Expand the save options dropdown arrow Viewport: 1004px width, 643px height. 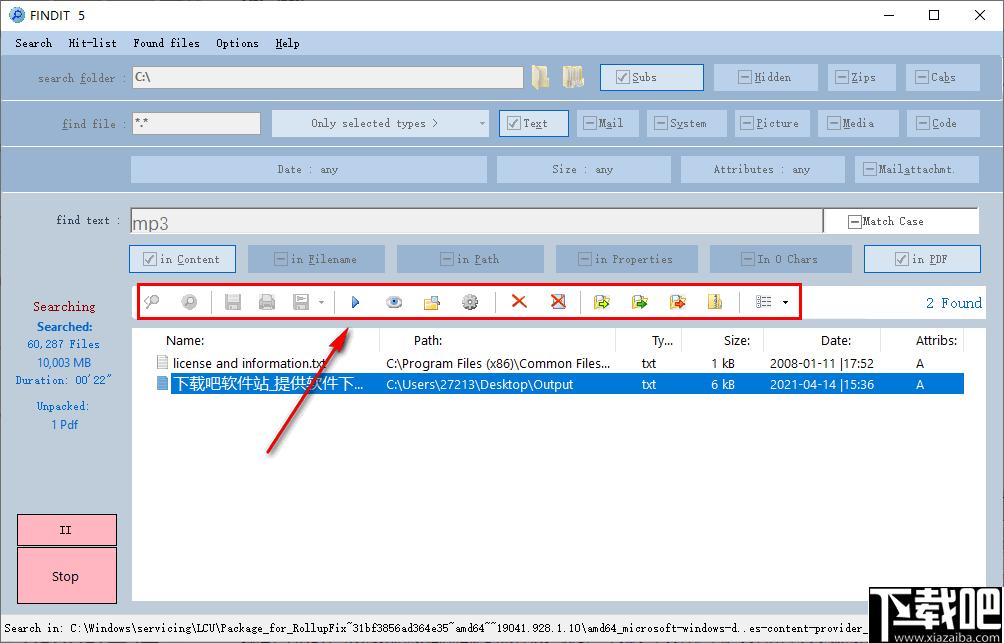click(x=321, y=302)
